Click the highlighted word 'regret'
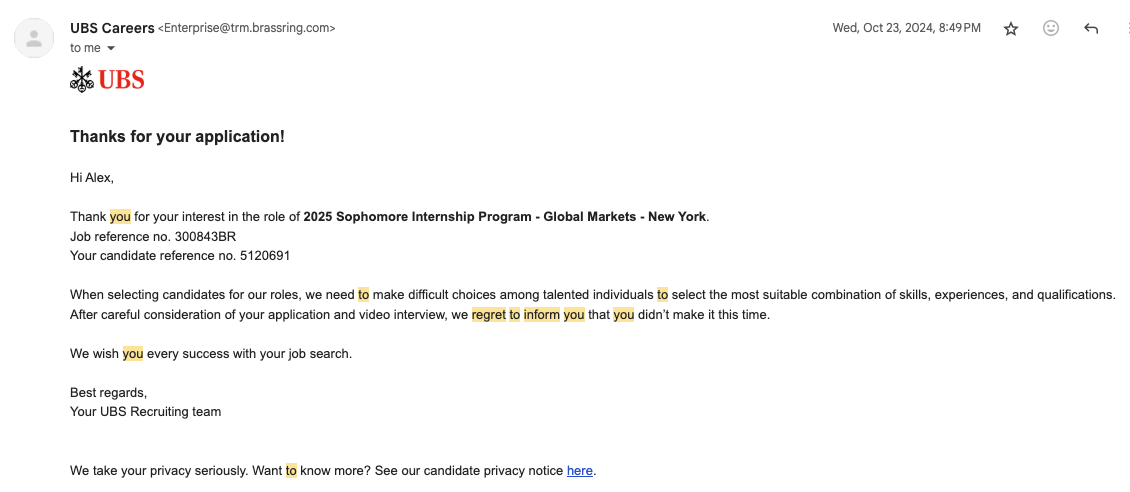Viewport: 1130px width, 492px height. pyautogui.click(x=489, y=314)
